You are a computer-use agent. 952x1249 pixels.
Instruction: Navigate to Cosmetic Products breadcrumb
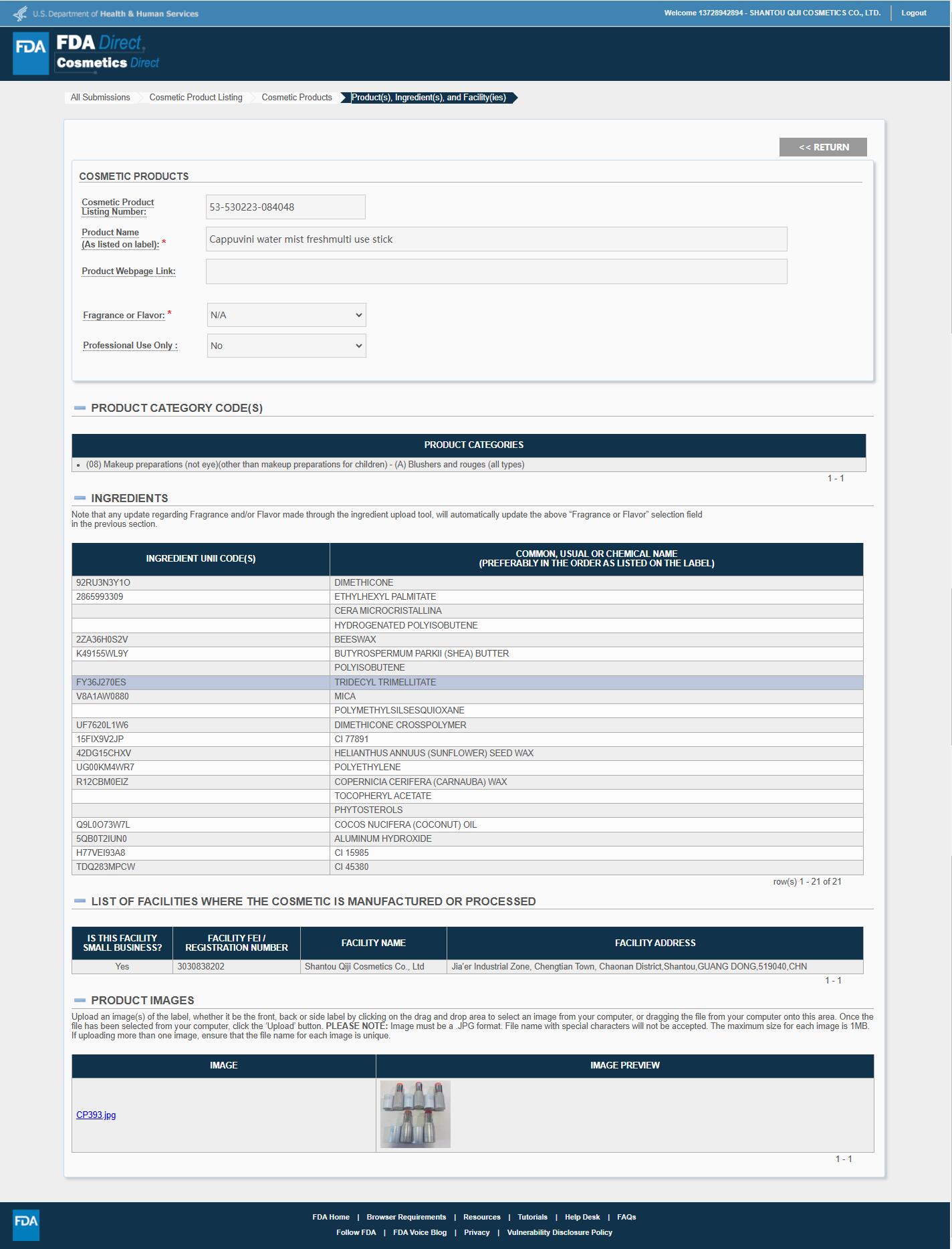click(x=297, y=98)
